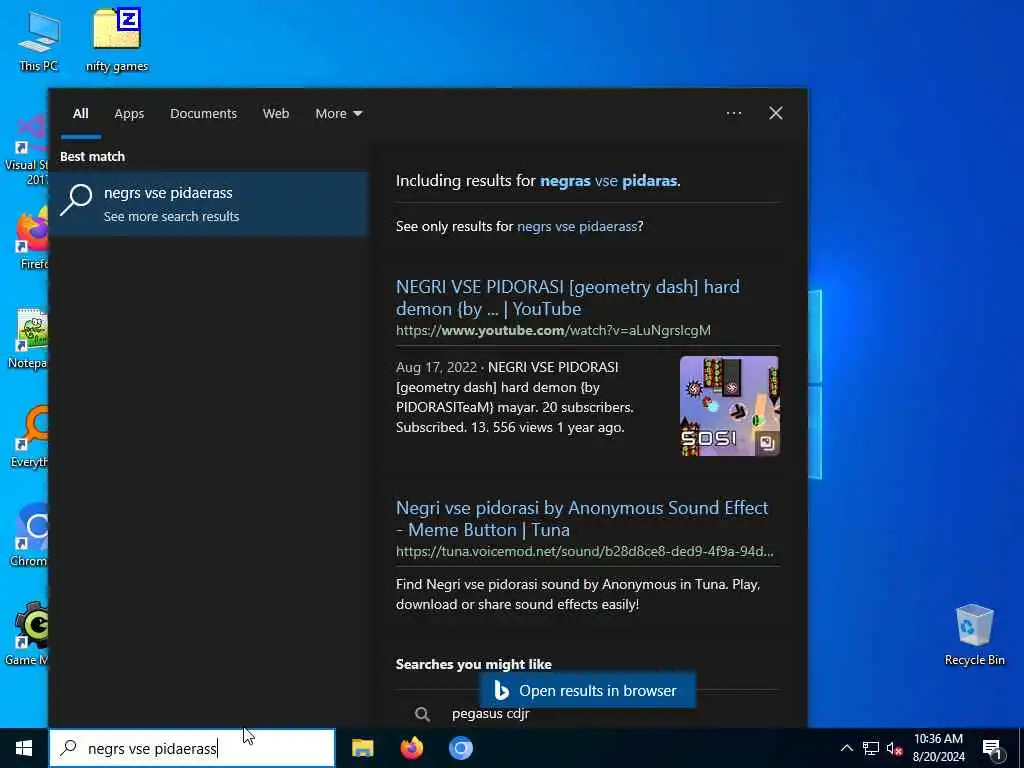This screenshot has height=768, width=1024.
Task: Close the search panel with the X
Action: [x=776, y=114]
